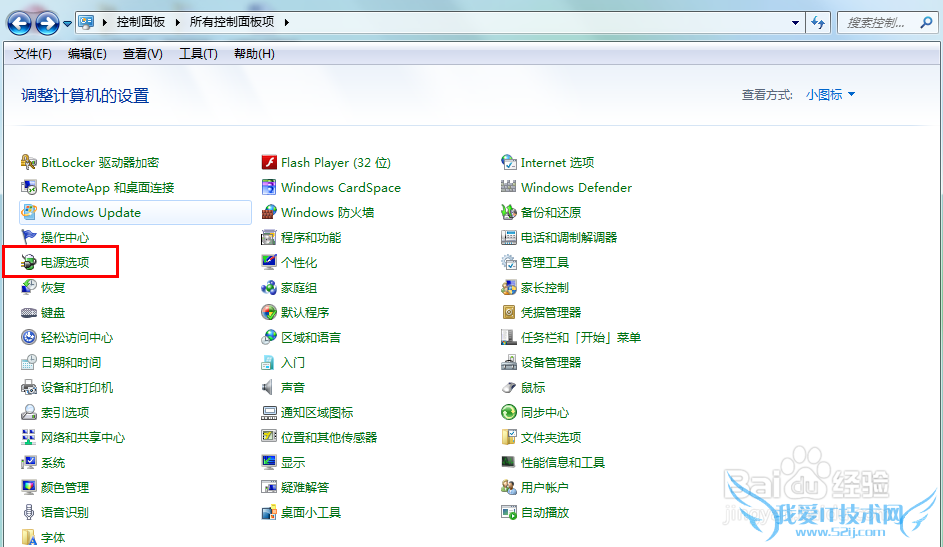Click the 操作中心 flag icon
Viewport: 943px width, 547px height.
pyautogui.click(x=28, y=237)
